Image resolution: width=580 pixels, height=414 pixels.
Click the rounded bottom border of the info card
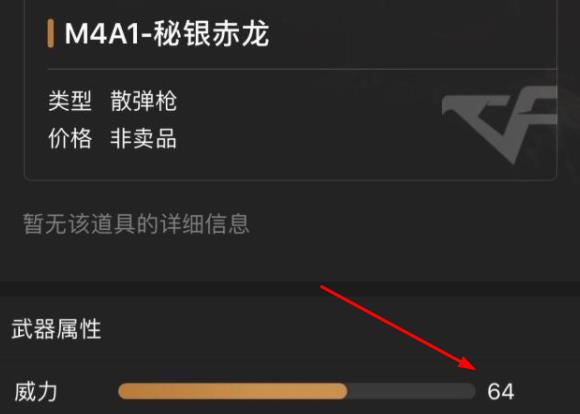(x=290, y=180)
